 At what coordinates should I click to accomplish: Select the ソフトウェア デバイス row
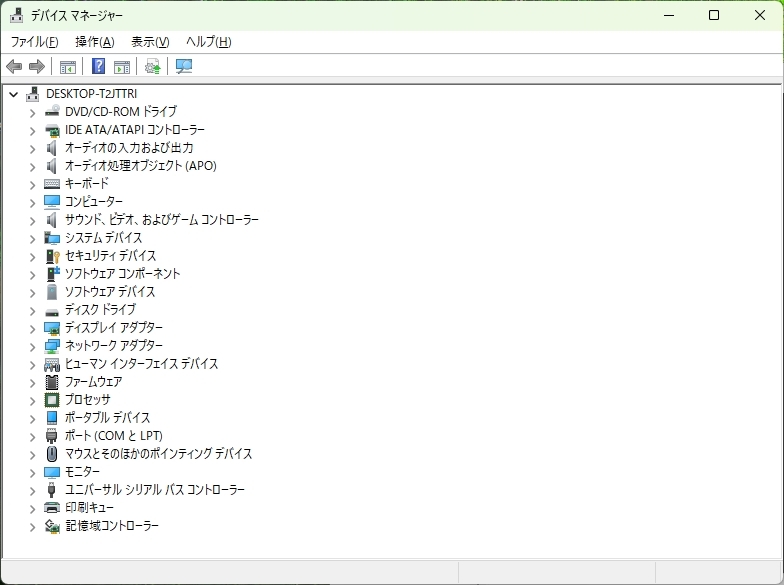(110, 292)
